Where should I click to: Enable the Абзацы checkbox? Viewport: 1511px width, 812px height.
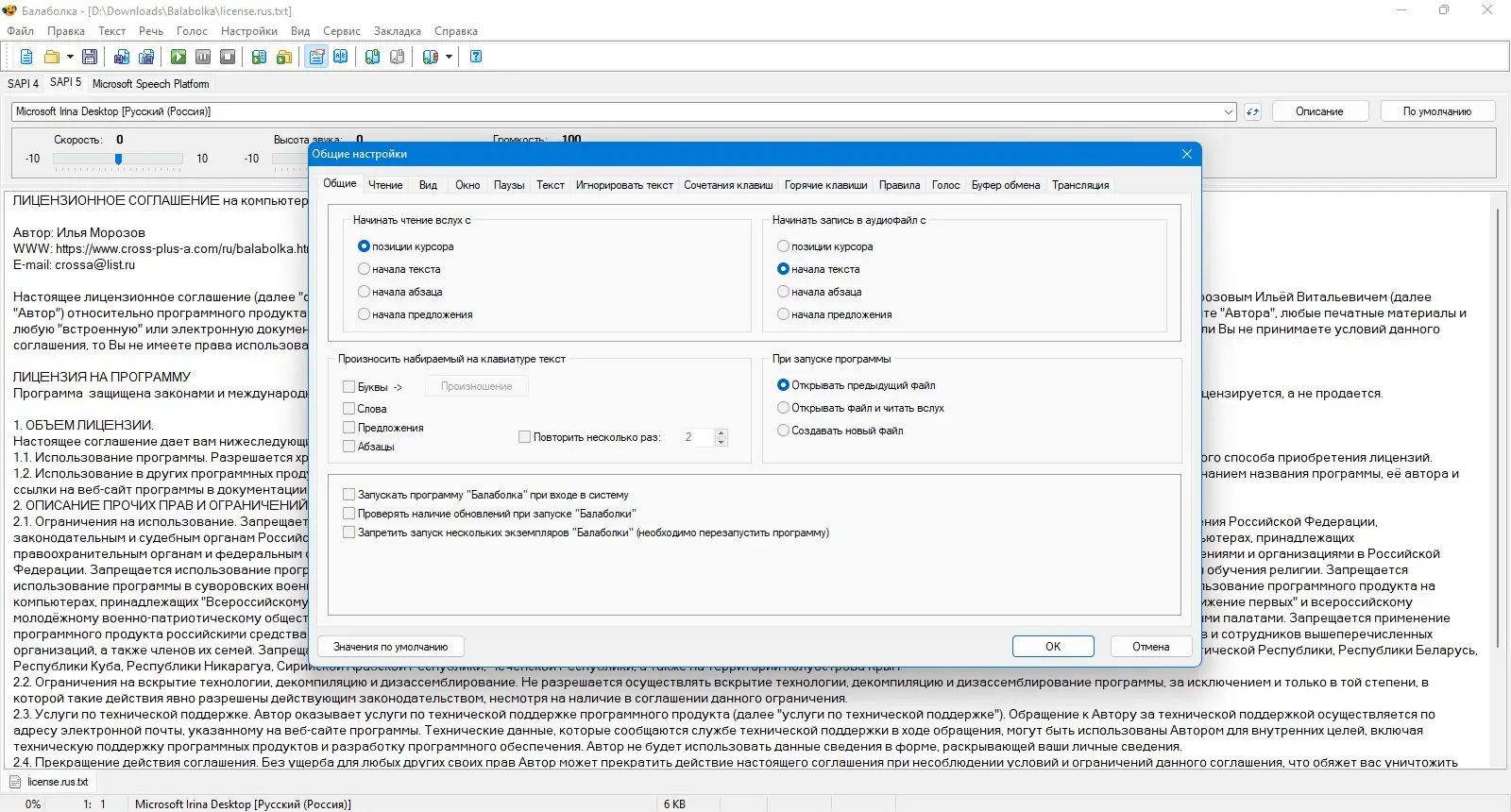point(349,447)
